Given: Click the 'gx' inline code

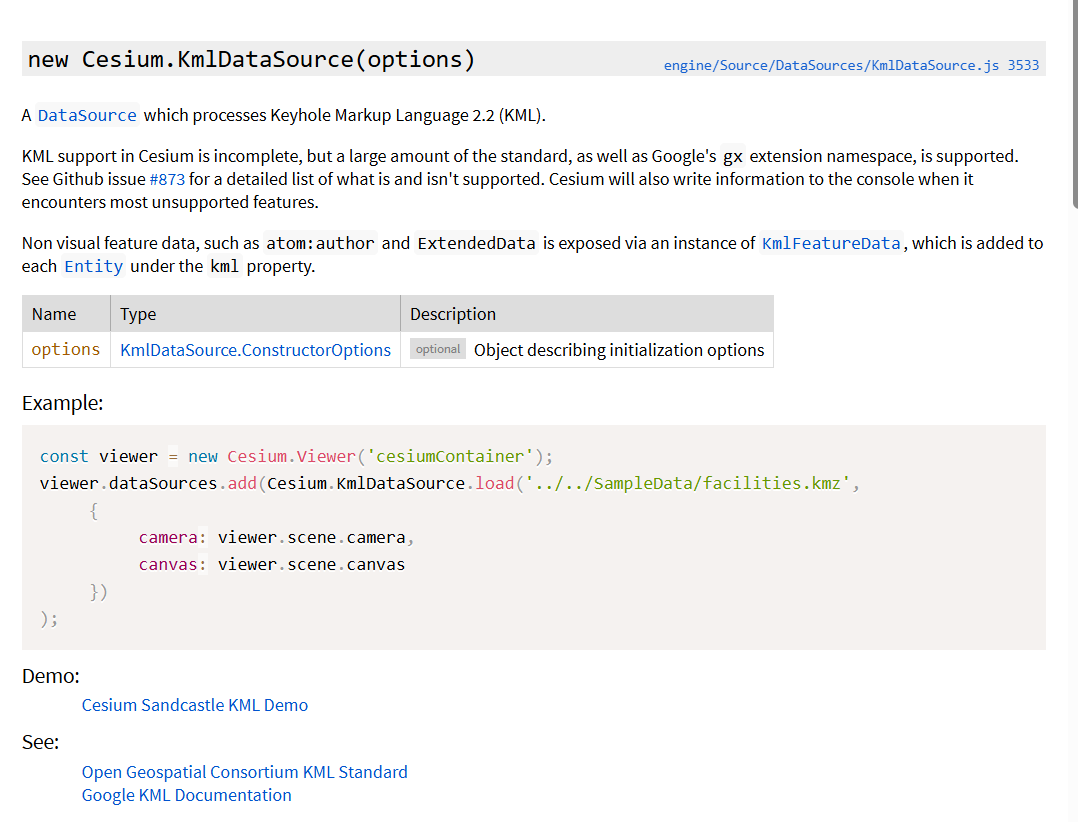Looking at the screenshot, I should [733, 157].
